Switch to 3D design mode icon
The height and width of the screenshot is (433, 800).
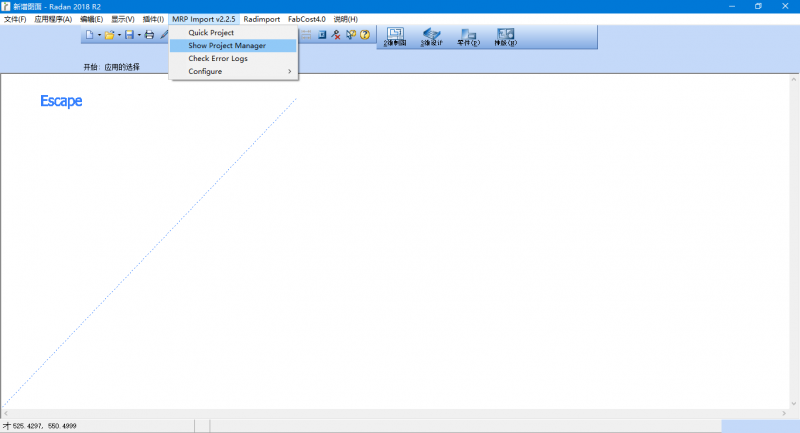(x=431, y=37)
